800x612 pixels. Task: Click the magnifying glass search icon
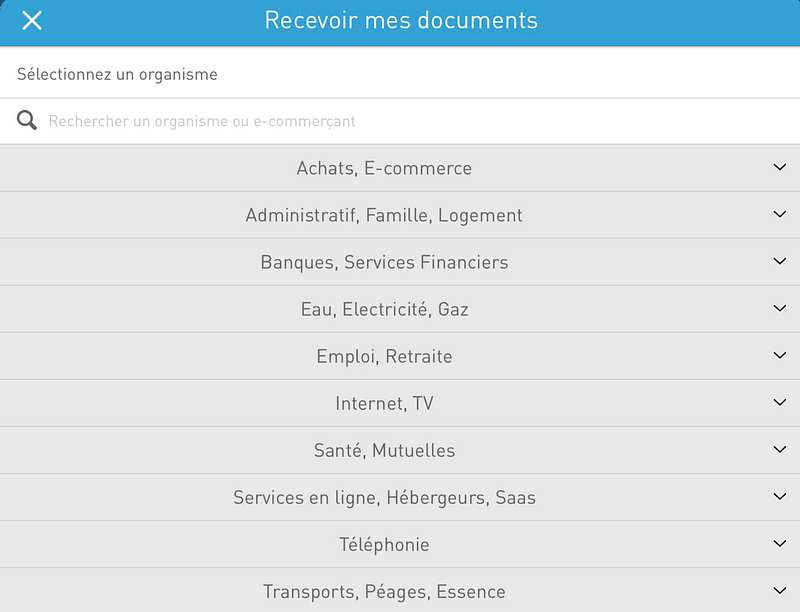click(27, 120)
